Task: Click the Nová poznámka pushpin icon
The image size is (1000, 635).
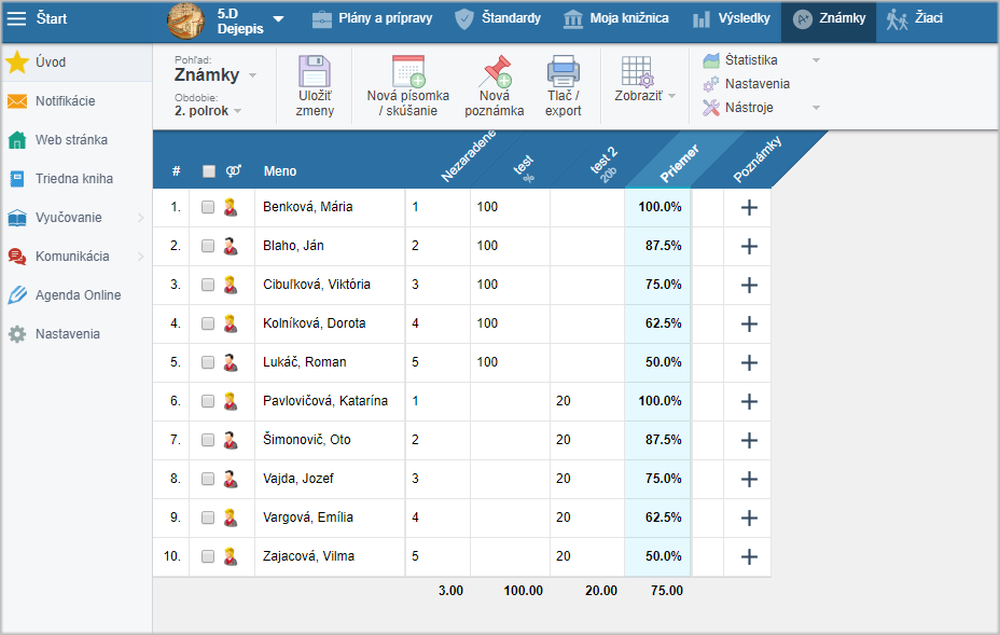Action: tap(495, 71)
